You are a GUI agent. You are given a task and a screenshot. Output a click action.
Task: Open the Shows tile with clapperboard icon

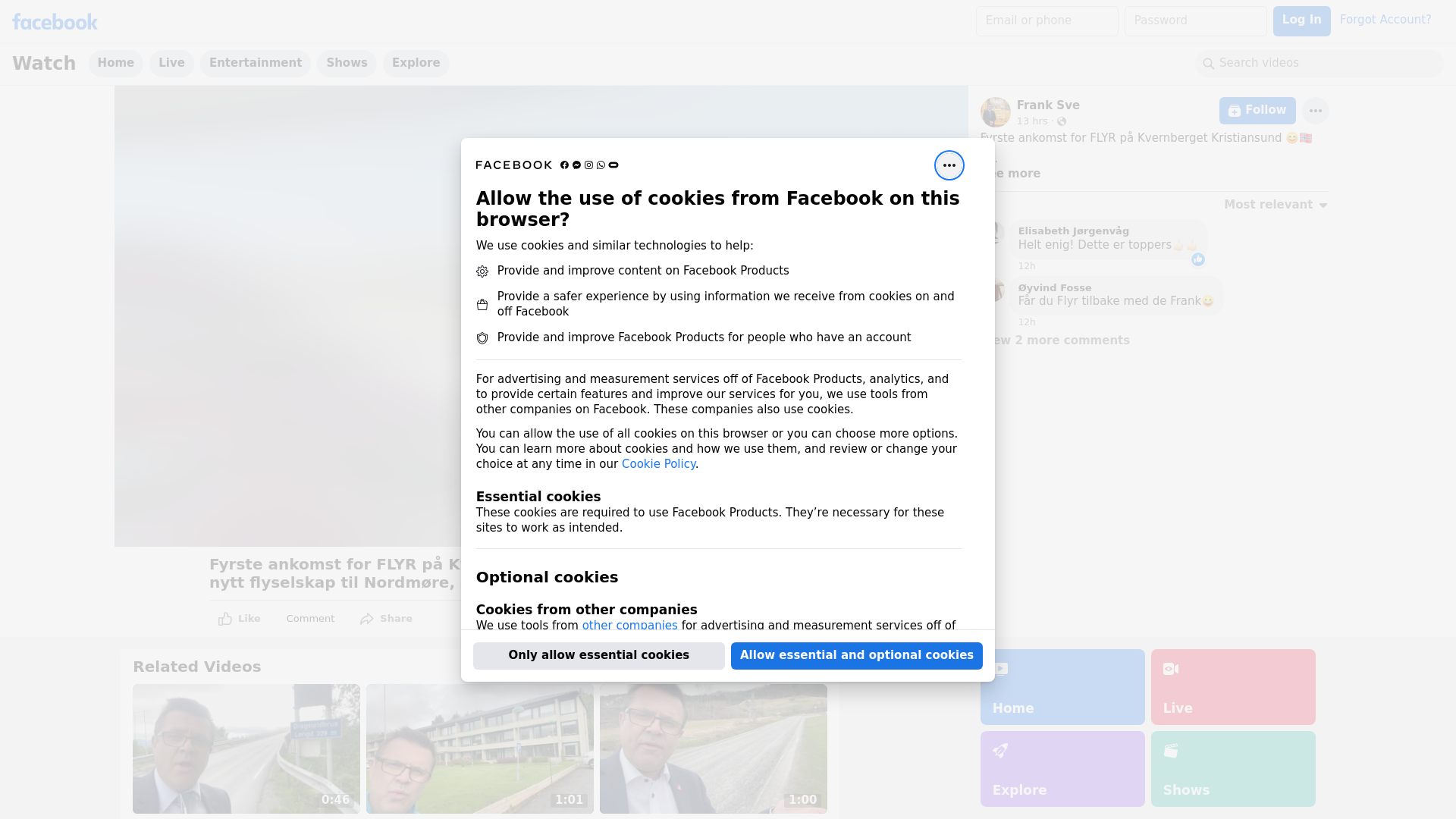[x=1233, y=769]
